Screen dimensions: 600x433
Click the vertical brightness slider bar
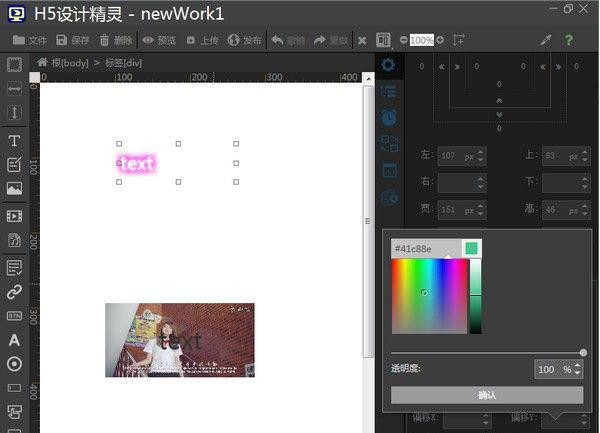point(476,296)
